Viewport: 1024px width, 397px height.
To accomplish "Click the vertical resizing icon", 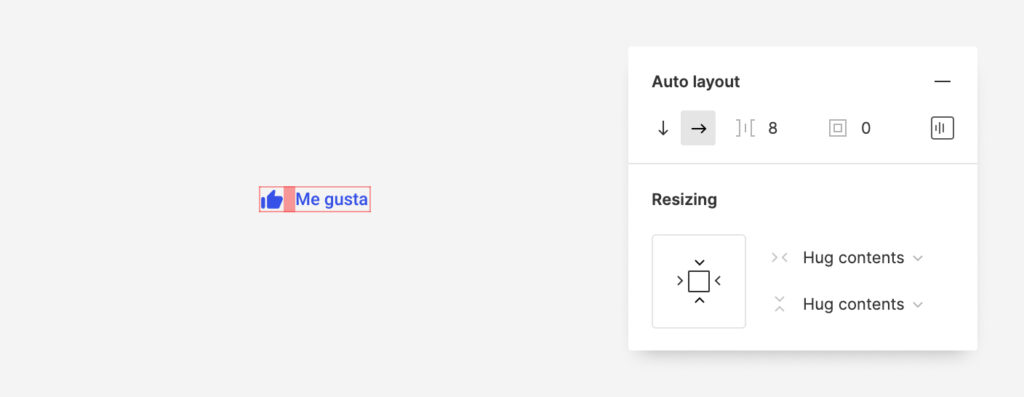I will [779, 304].
